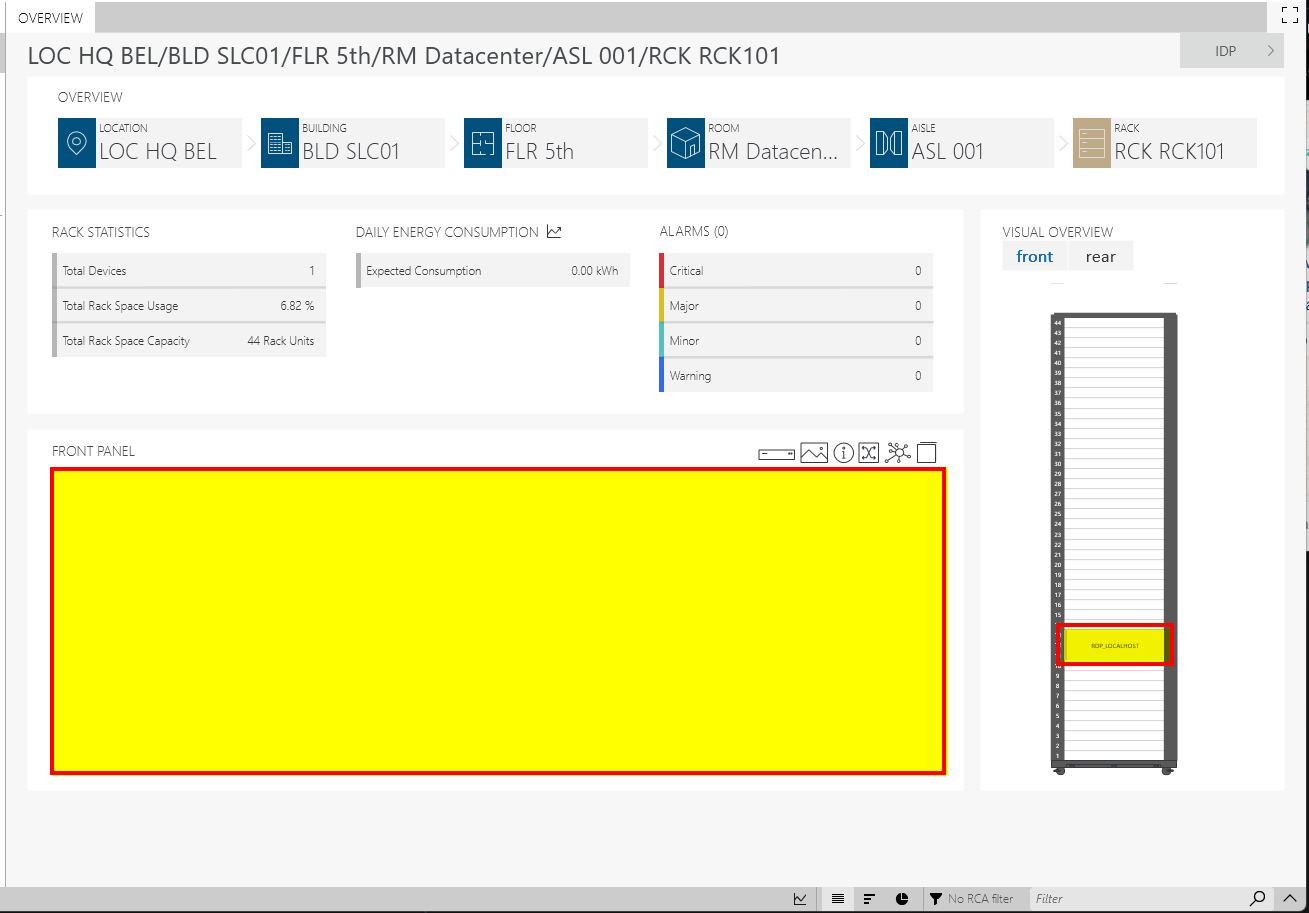This screenshot has width=1309, height=913.
Task: Switch to pie chart alarm view
Action: point(901,899)
